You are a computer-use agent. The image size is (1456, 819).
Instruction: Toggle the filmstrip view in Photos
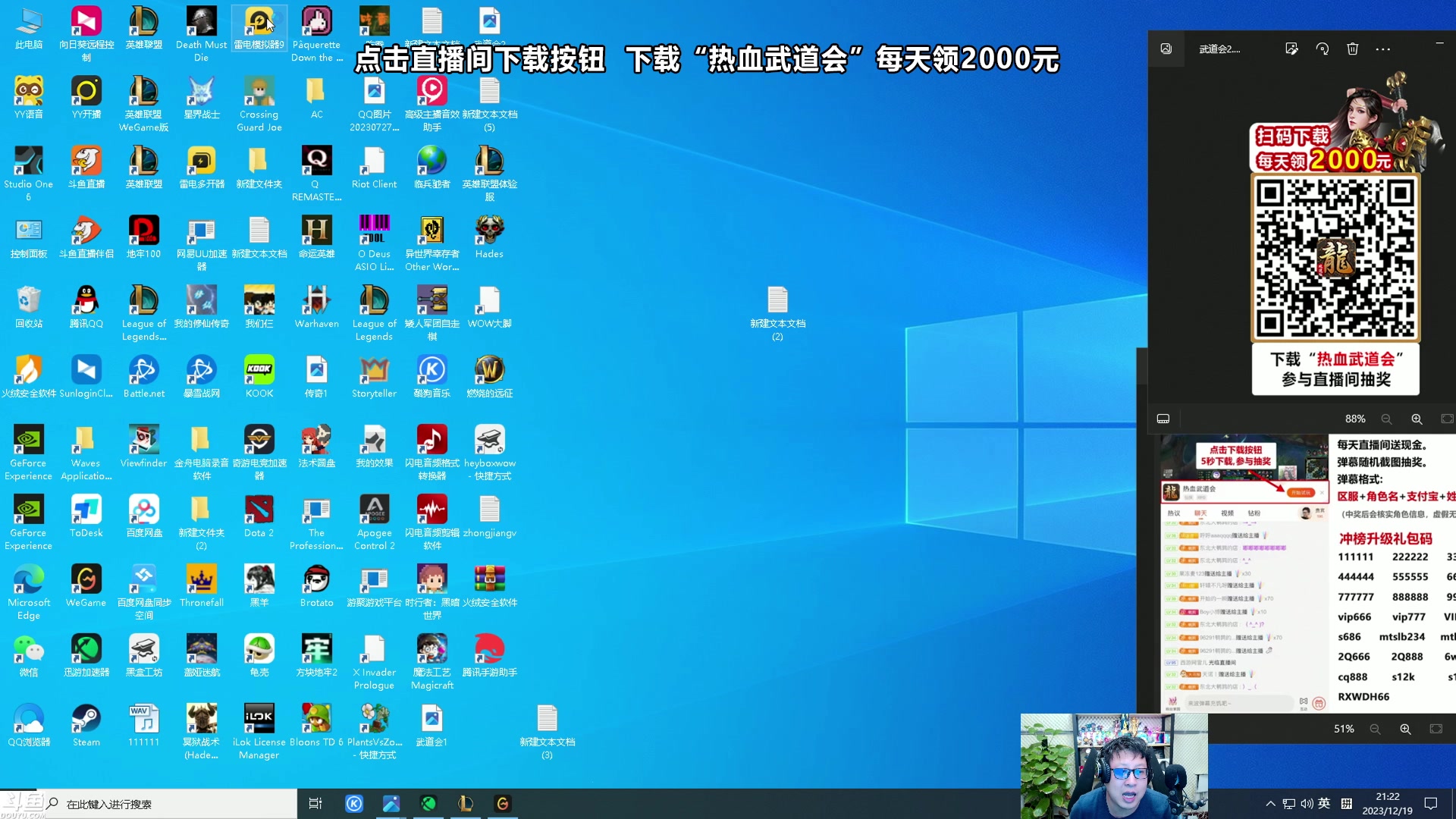click(x=1163, y=419)
